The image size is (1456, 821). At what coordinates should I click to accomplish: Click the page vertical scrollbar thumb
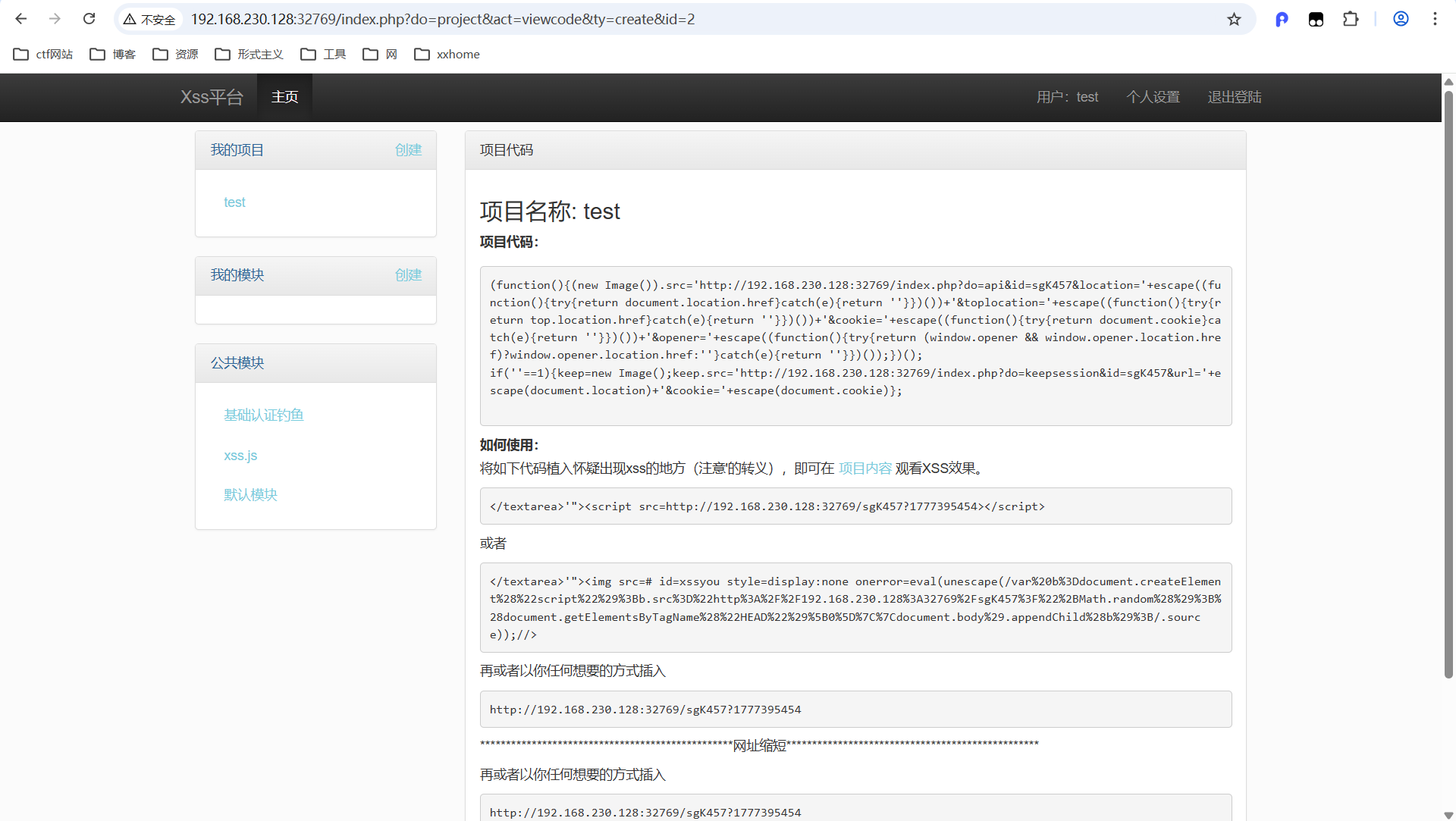tap(1448, 384)
